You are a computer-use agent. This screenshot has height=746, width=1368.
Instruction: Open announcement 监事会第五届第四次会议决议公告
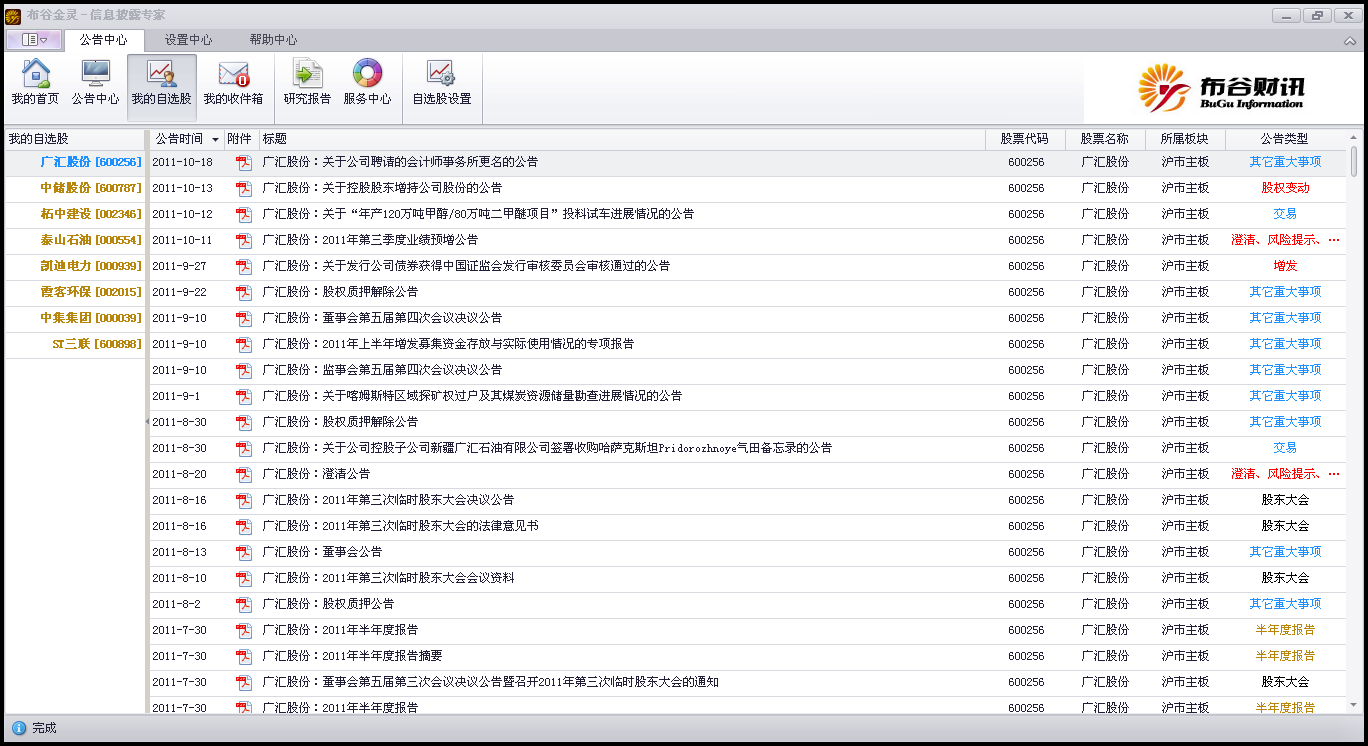click(x=382, y=370)
